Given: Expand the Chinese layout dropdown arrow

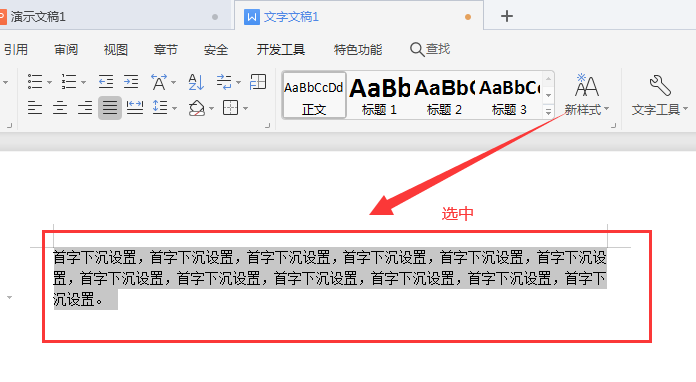Looking at the screenshot, I should click(174, 83).
